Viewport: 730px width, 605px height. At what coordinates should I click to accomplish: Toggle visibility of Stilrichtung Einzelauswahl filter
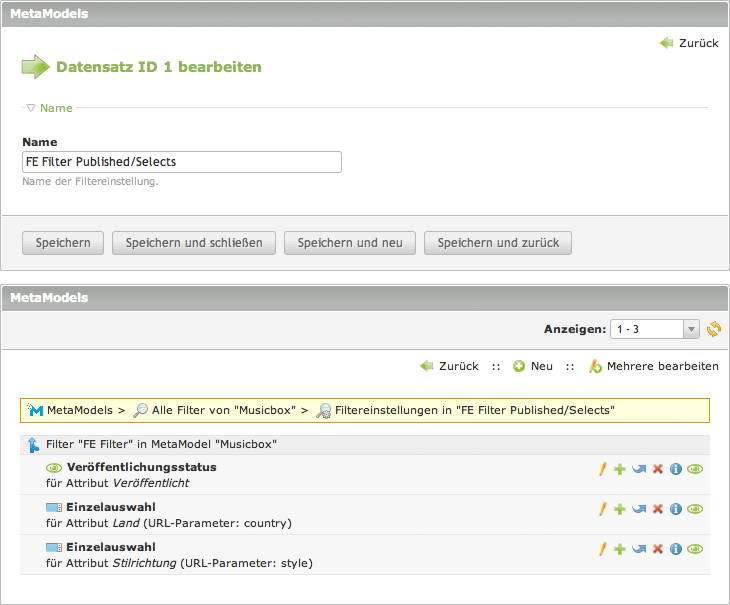695,549
